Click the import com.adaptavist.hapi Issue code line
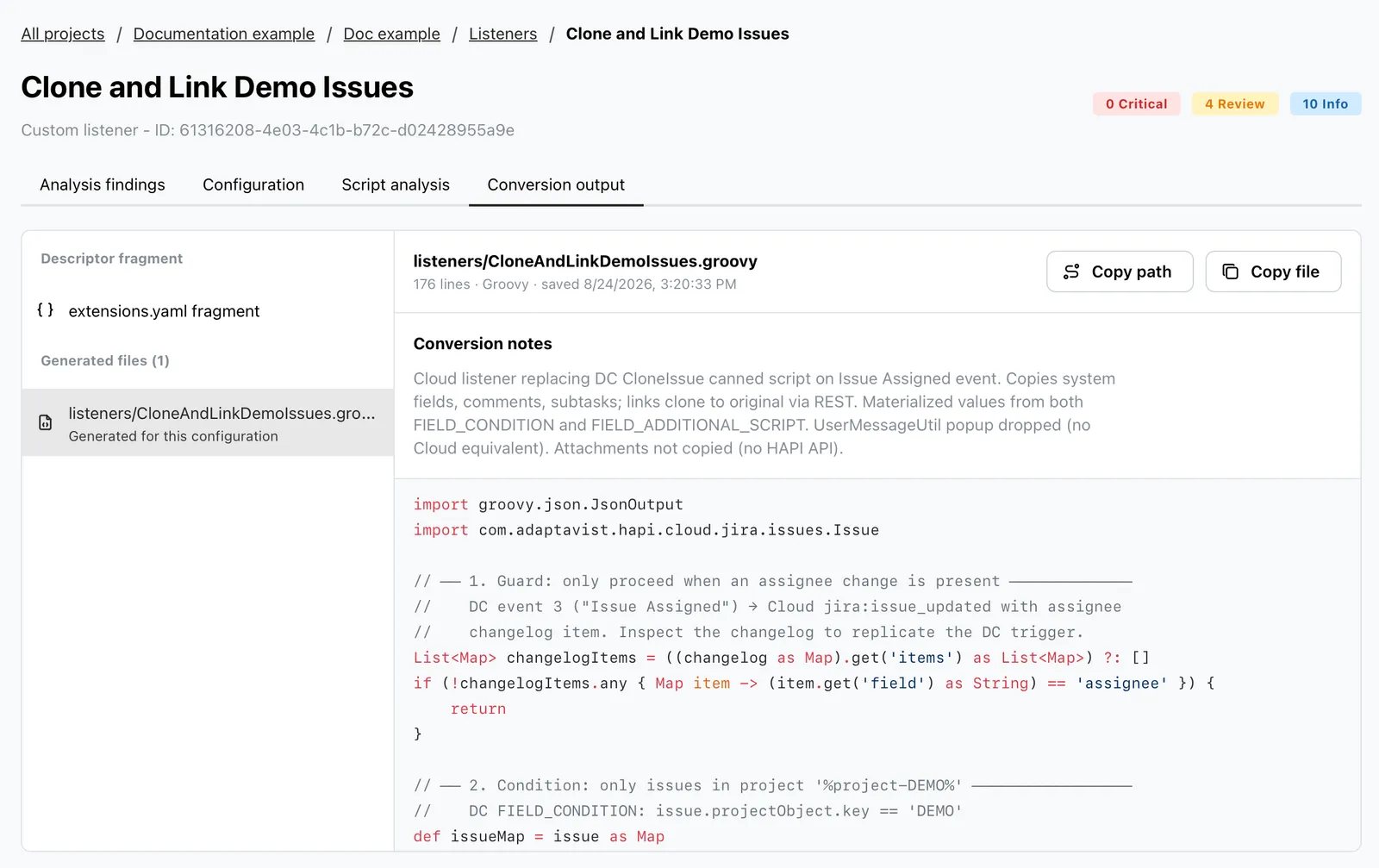Image resolution: width=1379 pixels, height=868 pixels. click(646, 530)
